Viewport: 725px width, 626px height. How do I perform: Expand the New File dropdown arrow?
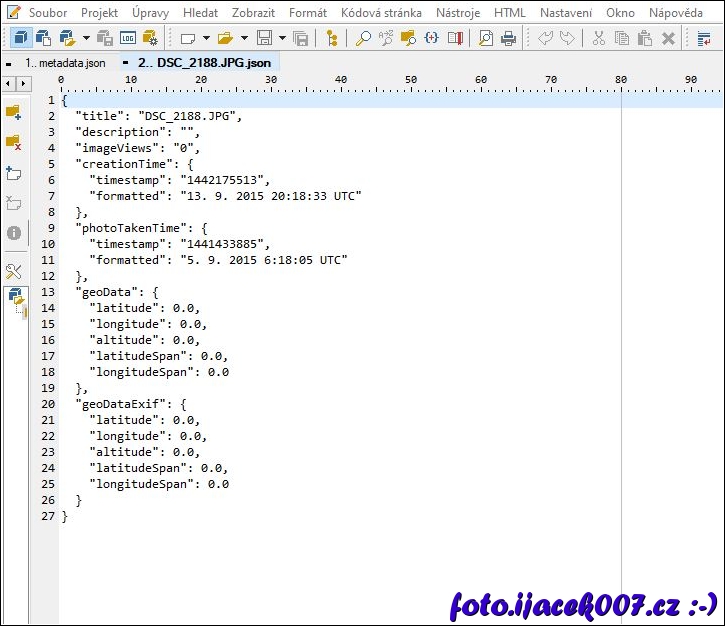coord(206,38)
